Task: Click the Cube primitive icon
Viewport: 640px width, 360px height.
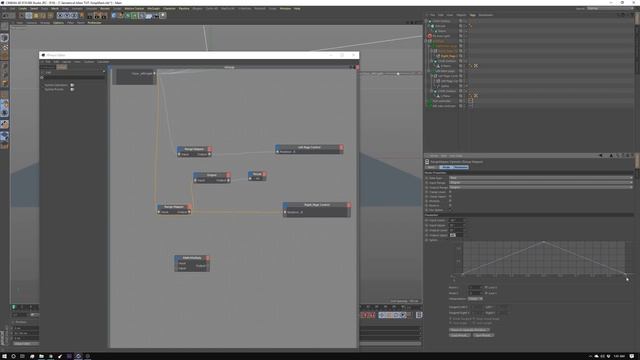Action: pyautogui.click(x=114, y=16)
